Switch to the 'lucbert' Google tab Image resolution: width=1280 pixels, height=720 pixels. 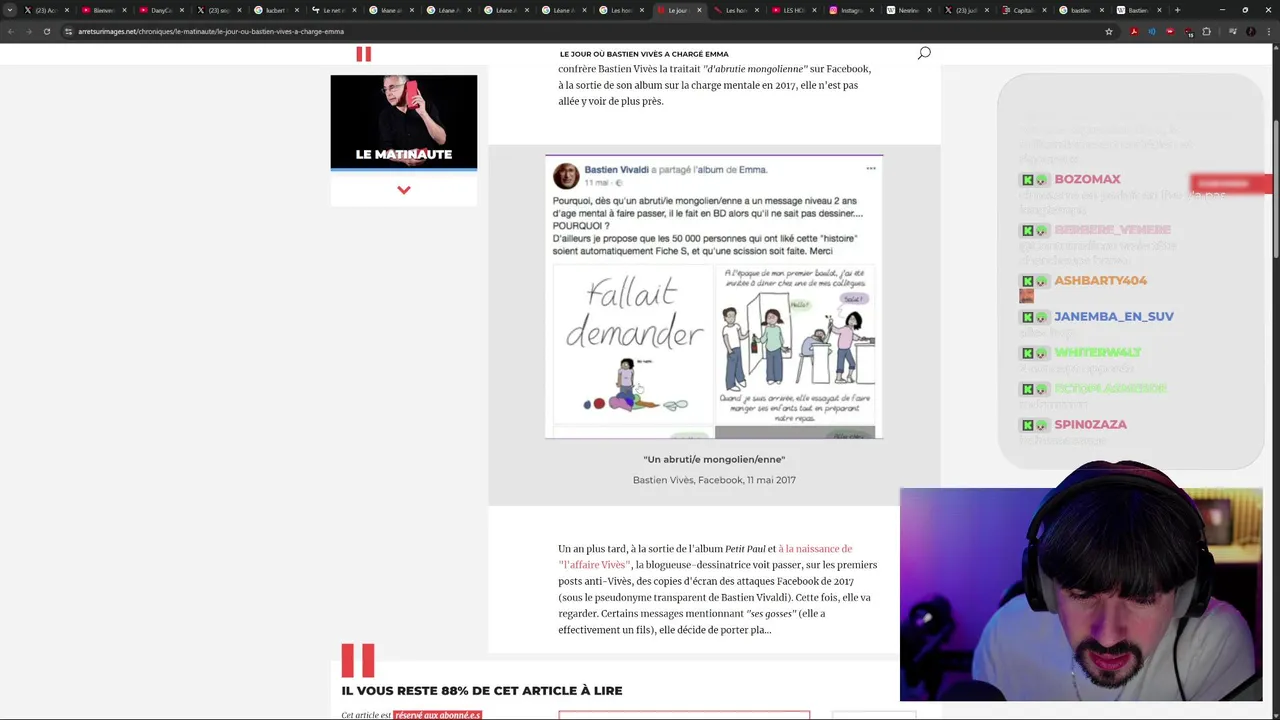click(x=275, y=10)
